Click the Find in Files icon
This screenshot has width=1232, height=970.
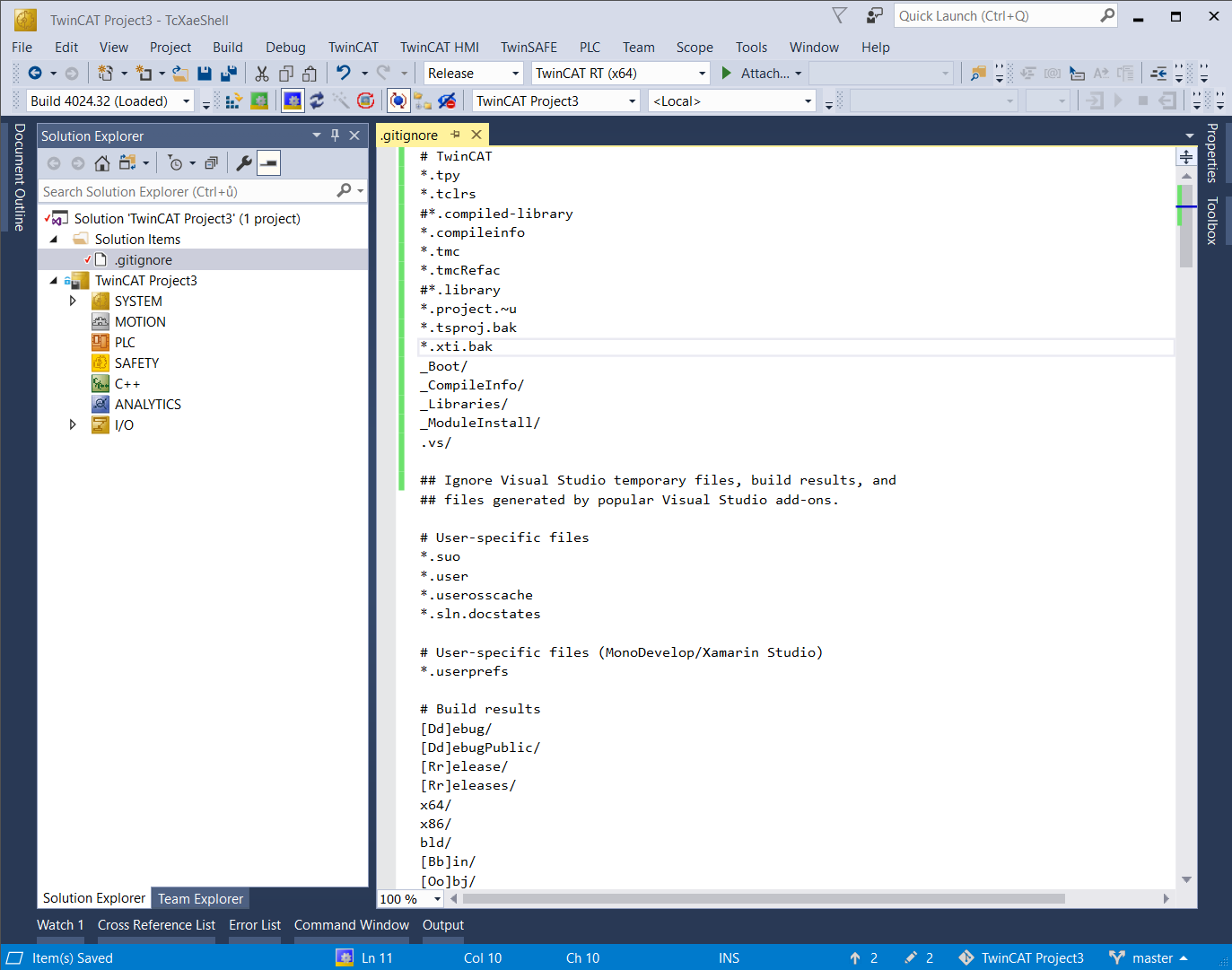(x=978, y=74)
